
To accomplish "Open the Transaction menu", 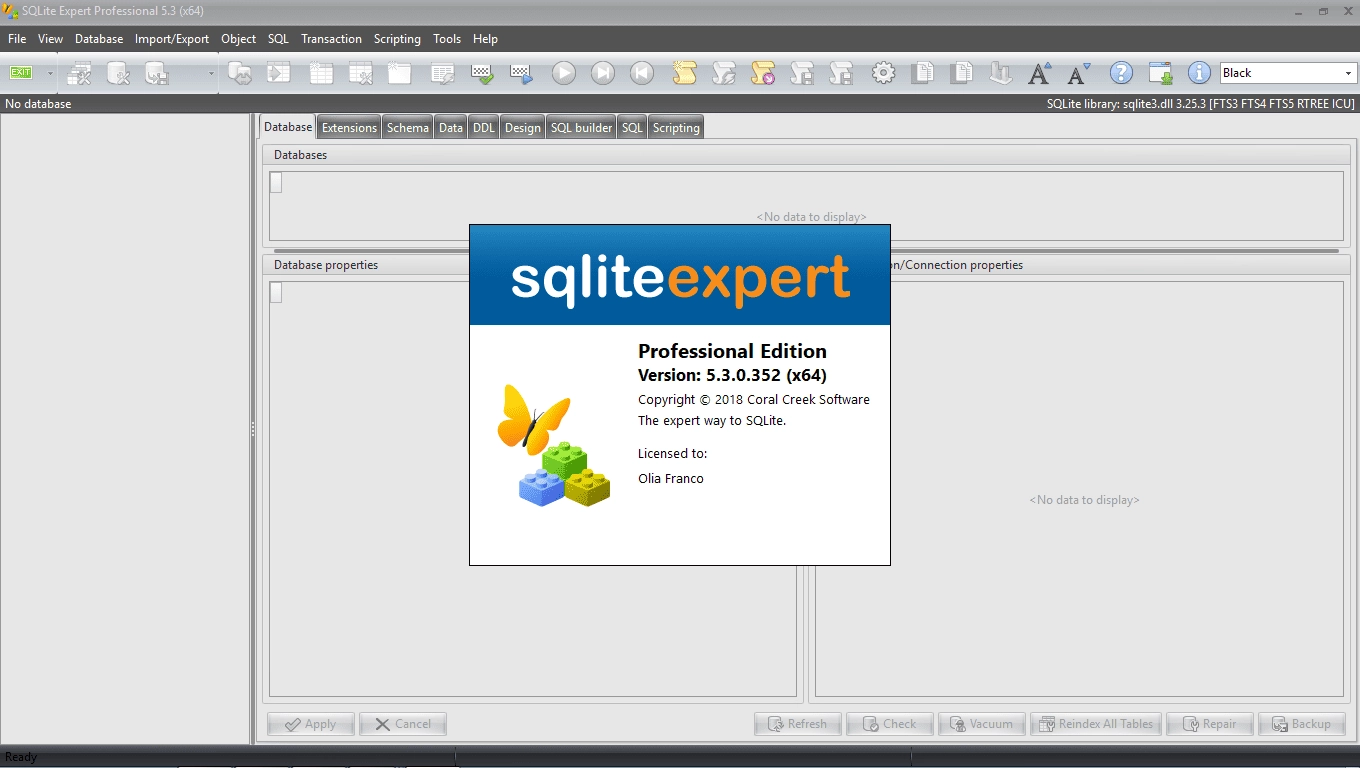I will [331, 39].
